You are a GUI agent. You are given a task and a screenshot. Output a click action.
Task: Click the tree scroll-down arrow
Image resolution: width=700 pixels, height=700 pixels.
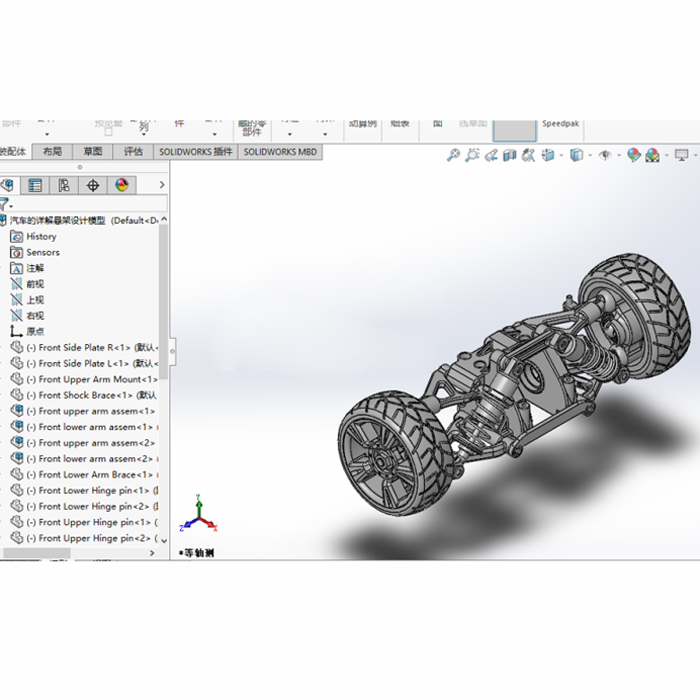pos(164,541)
